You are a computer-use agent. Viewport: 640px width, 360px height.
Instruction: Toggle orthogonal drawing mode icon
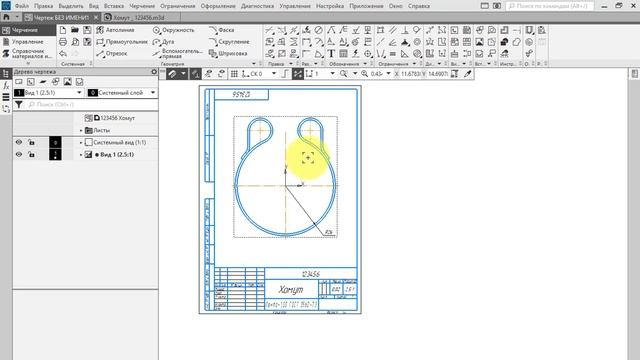click(x=285, y=74)
